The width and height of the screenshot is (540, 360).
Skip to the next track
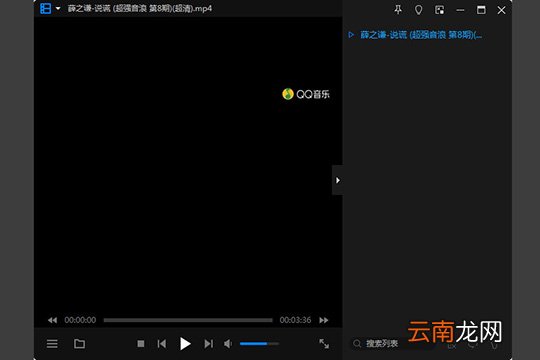click(x=209, y=344)
